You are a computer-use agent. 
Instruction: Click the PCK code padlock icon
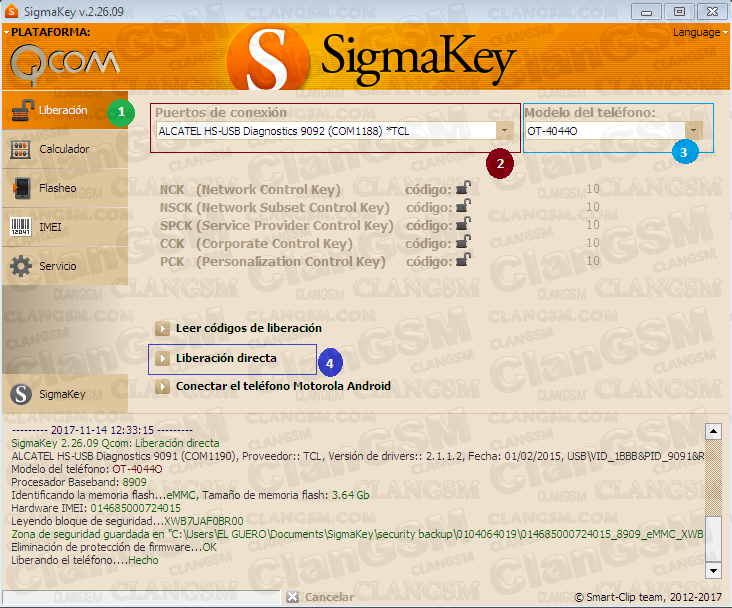pyautogui.click(x=463, y=260)
